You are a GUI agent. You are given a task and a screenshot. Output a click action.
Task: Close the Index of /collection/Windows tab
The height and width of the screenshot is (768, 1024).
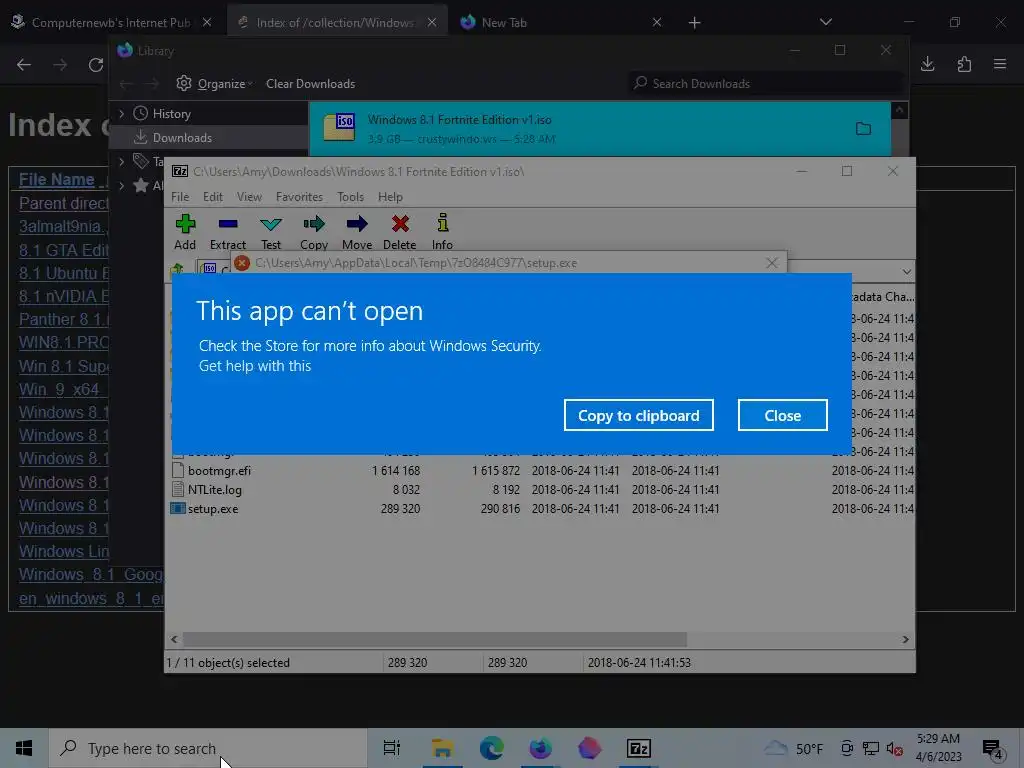pos(432,22)
